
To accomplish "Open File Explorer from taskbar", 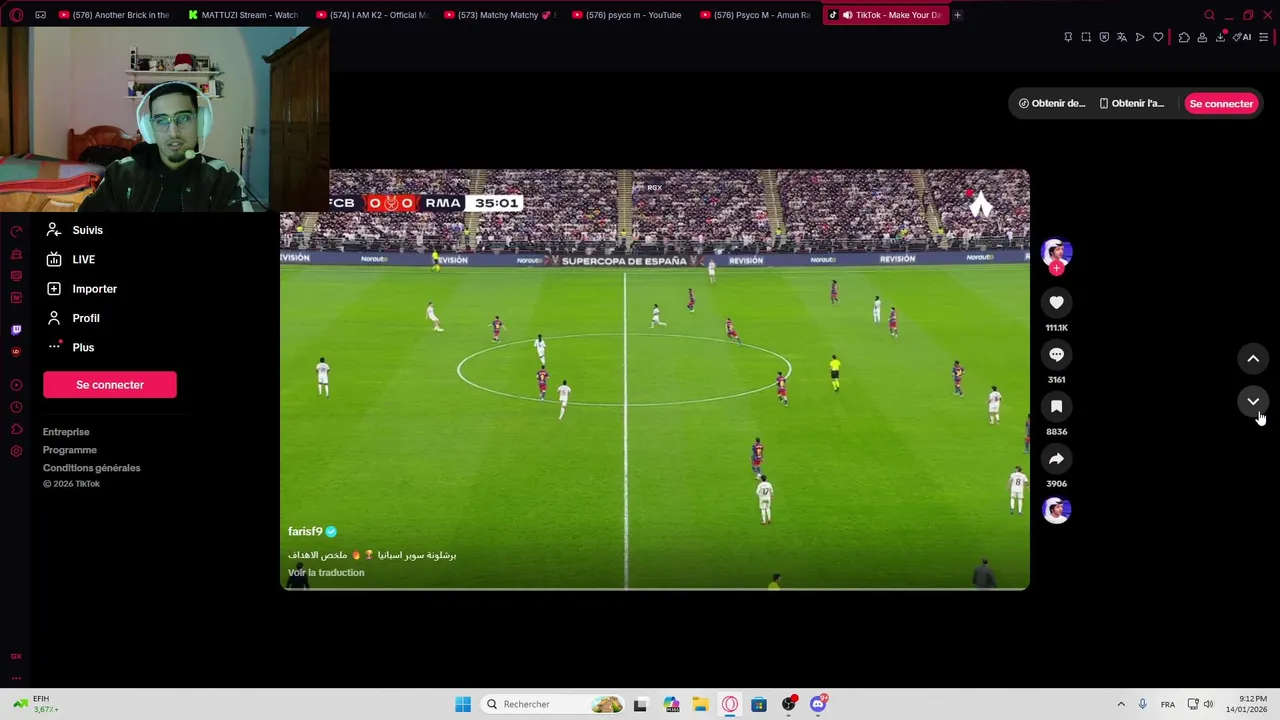I will [x=700, y=704].
